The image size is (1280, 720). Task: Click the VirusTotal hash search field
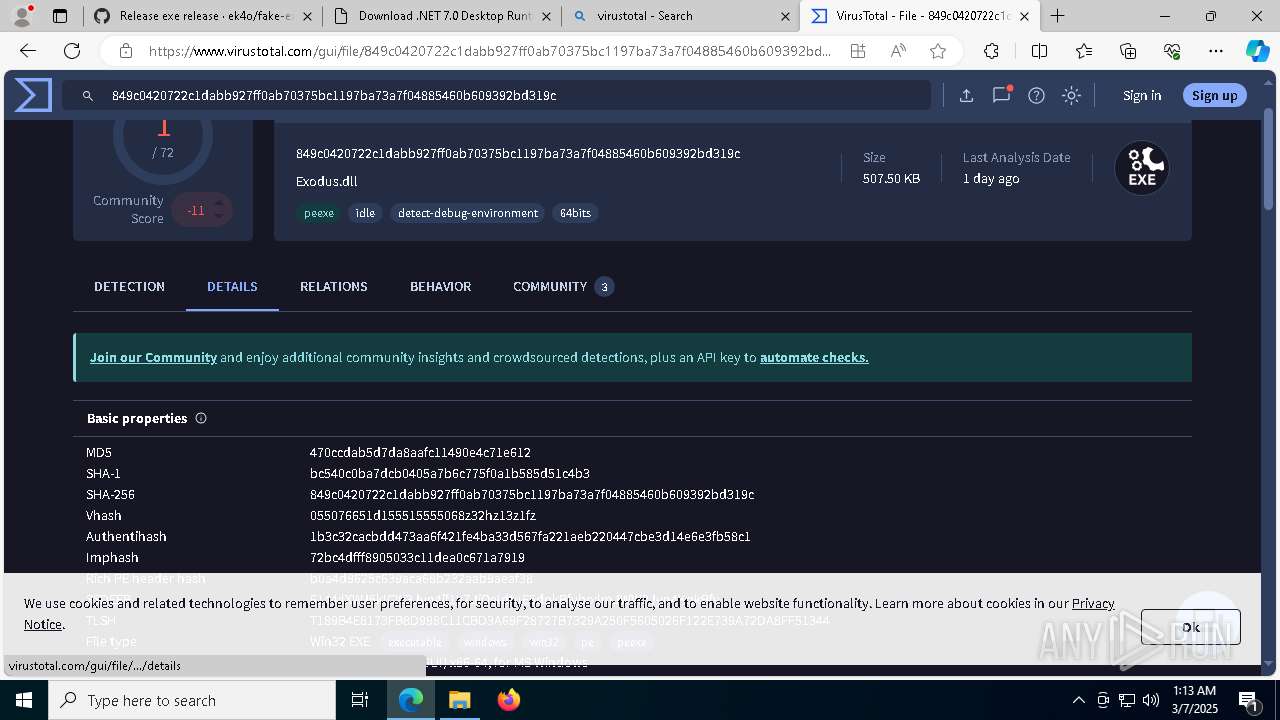click(497, 96)
